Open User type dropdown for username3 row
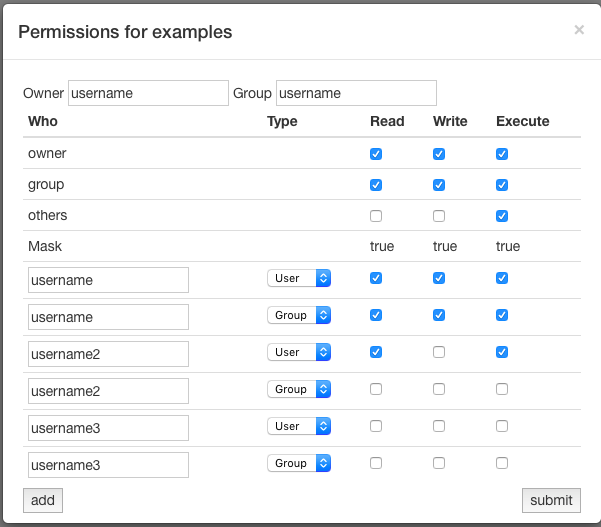 point(299,426)
